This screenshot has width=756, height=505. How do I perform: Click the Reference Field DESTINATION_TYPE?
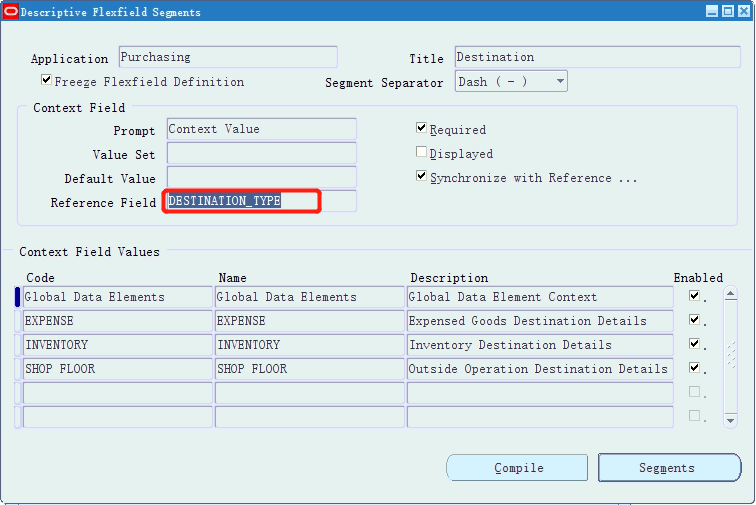(262, 201)
